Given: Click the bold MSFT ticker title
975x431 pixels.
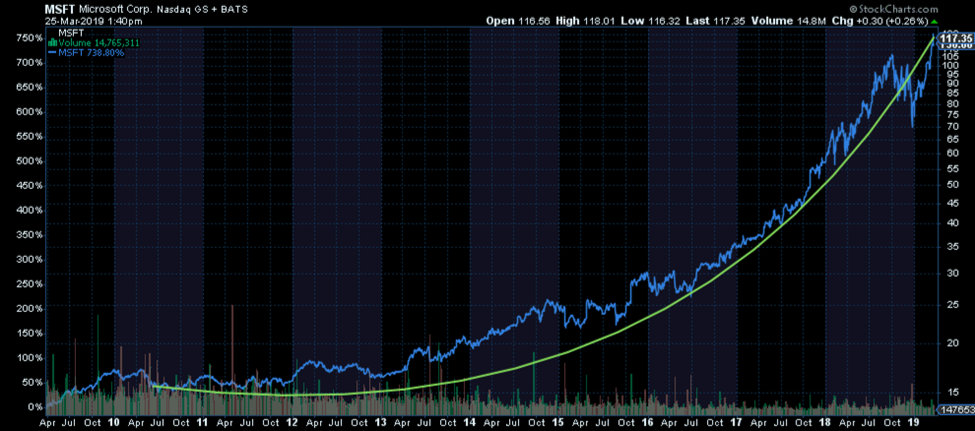Looking at the screenshot, I should coord(58,9).
